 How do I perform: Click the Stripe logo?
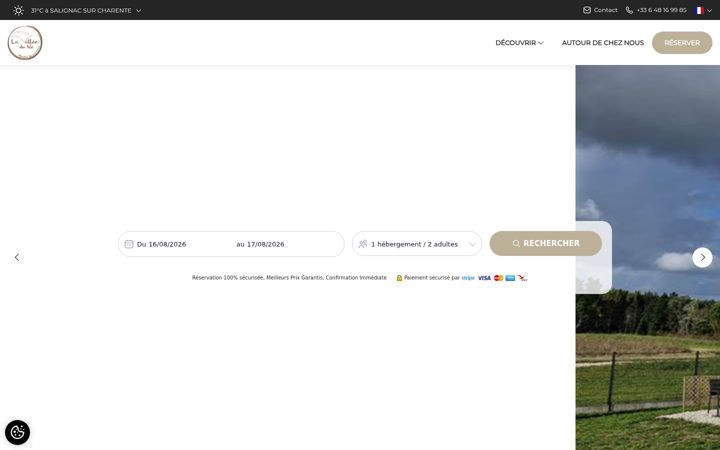click(468, 278)
